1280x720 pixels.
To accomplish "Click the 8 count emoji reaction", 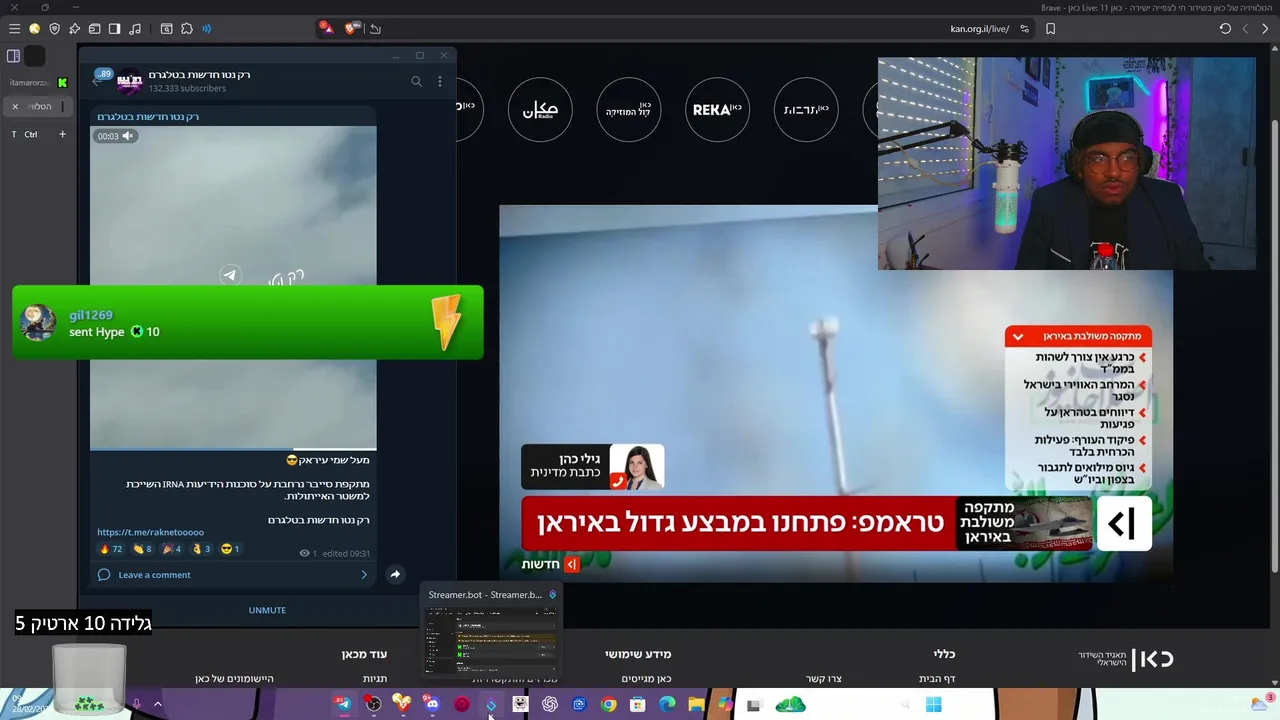I will pos(141,549).
